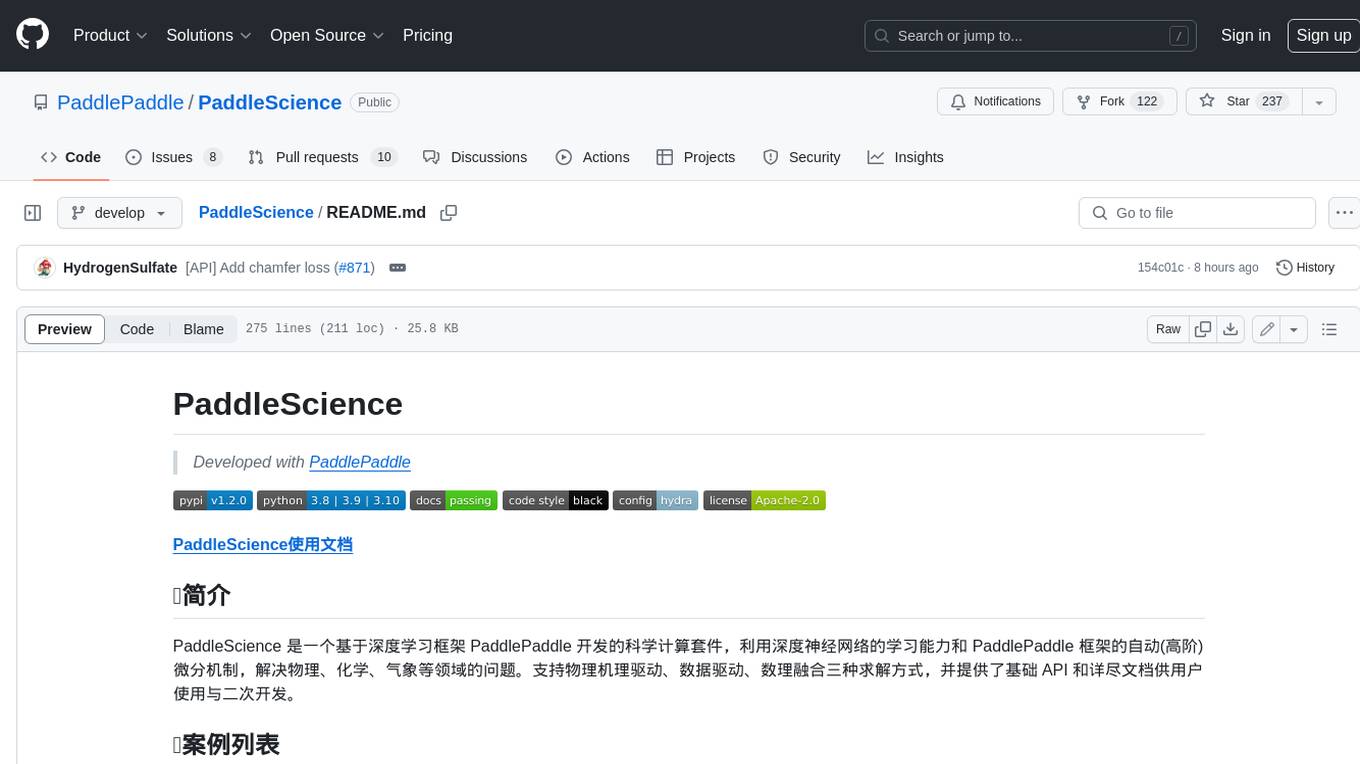Select the Blame view toggle

pos(203,329)
